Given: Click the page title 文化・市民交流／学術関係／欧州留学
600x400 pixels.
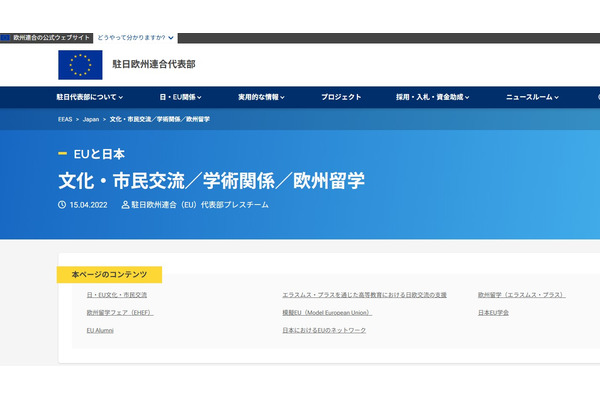Looking at the screenshot, I should (212, 181).
